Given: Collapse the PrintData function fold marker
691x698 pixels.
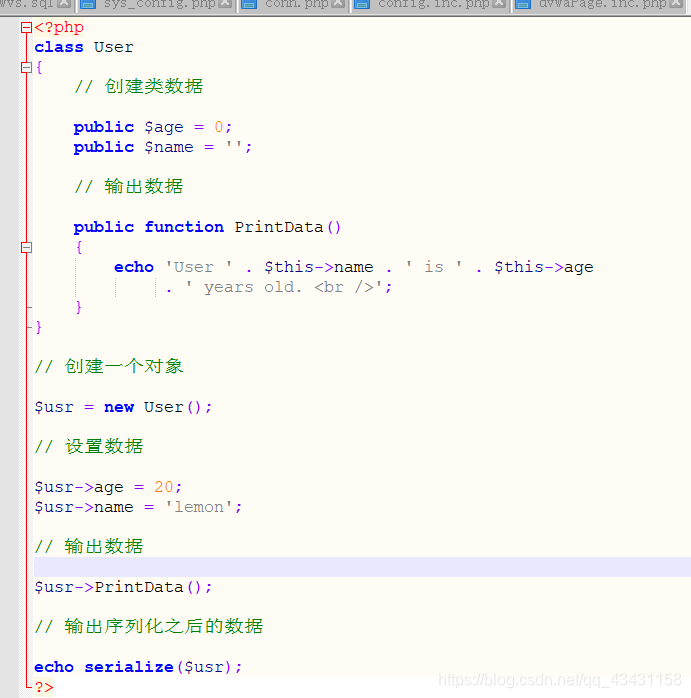Looking at the screenshot, I should 26,248.
